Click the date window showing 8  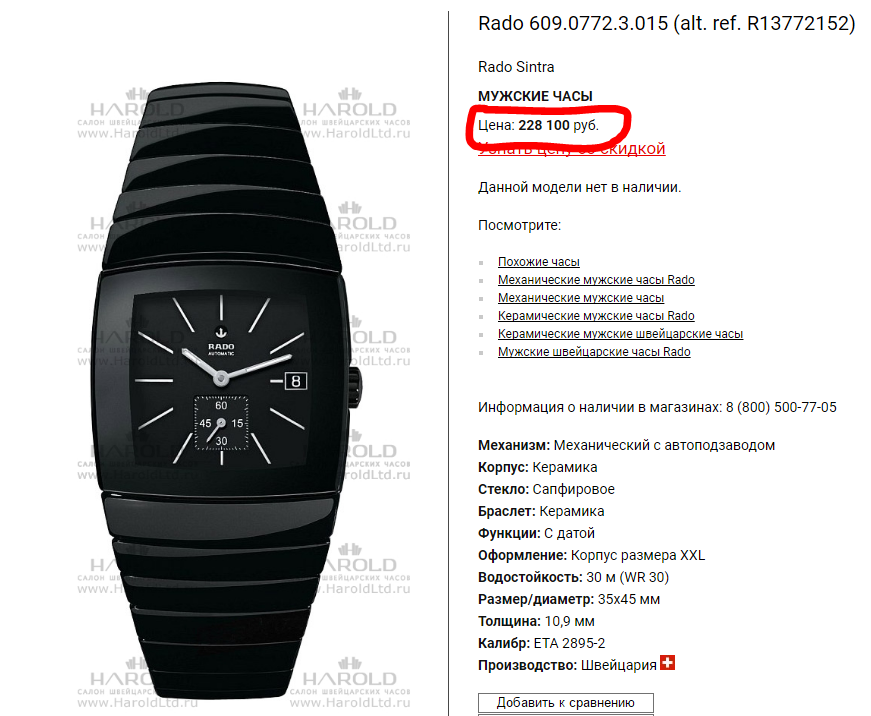296,381
